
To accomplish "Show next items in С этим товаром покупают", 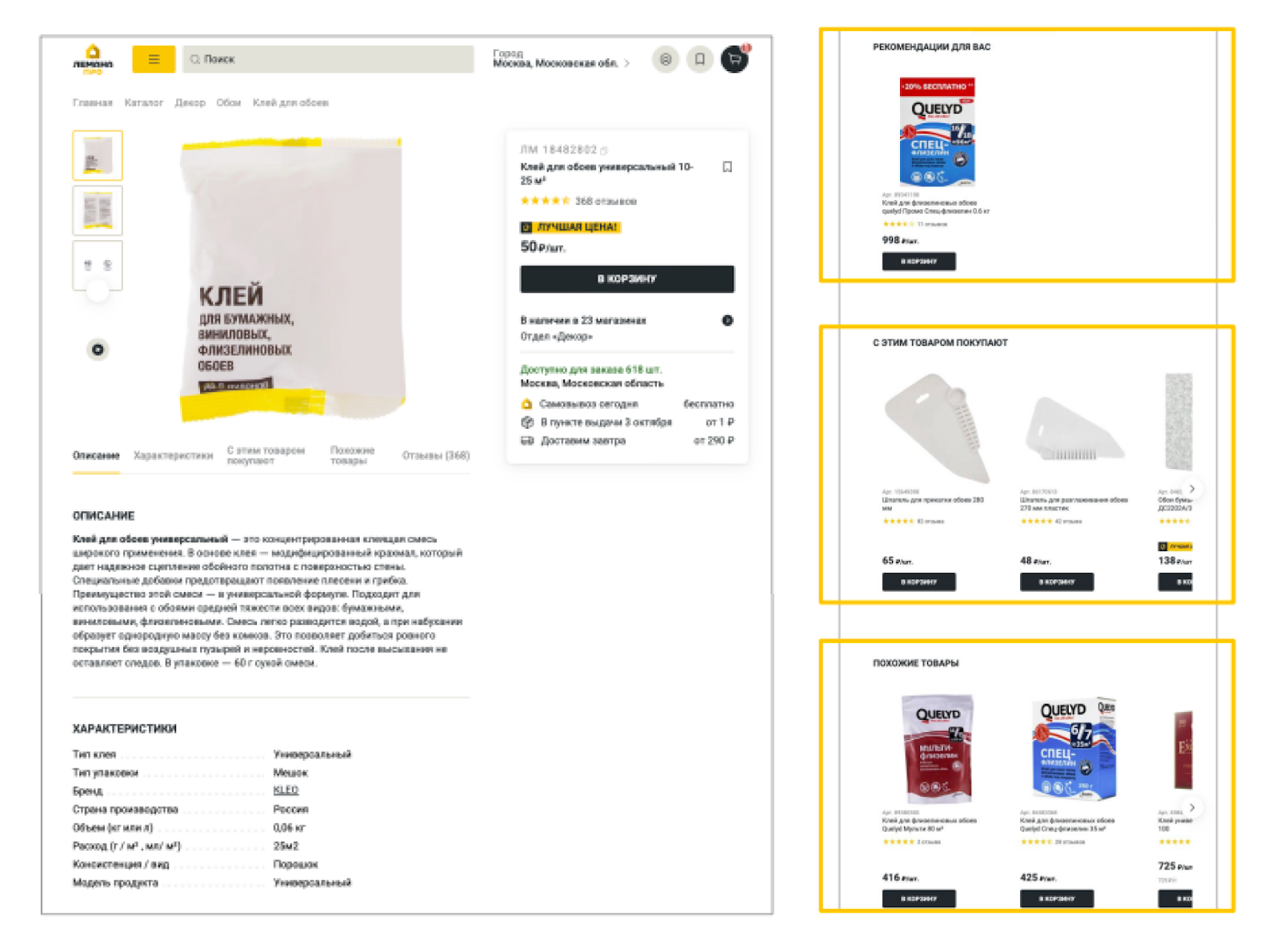I will coord(1192,488).
